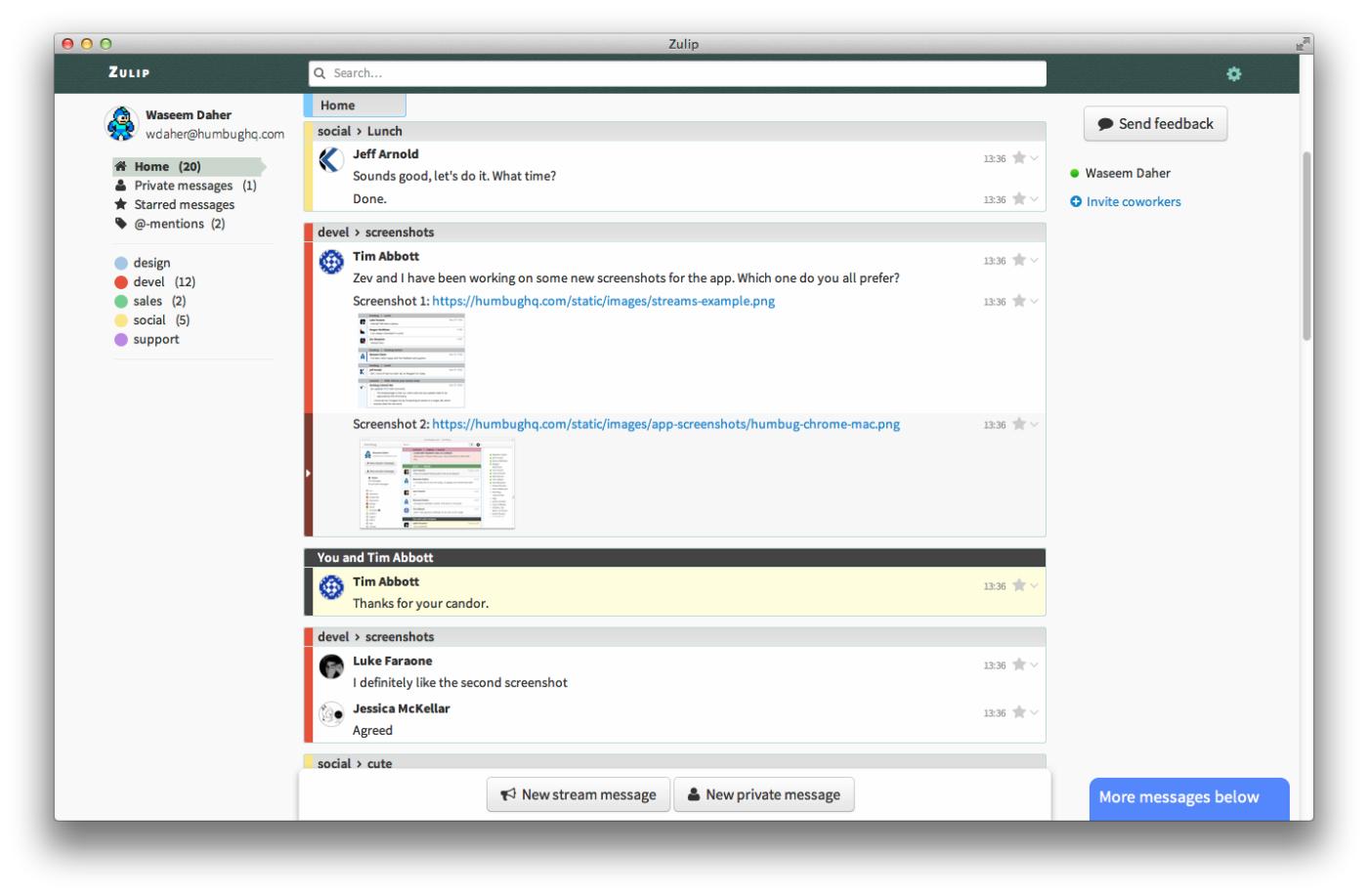Screen dimensions: 1368x896
Task: Open actions chevron for Jessica McKellar's message
Action: point(1034,713)
